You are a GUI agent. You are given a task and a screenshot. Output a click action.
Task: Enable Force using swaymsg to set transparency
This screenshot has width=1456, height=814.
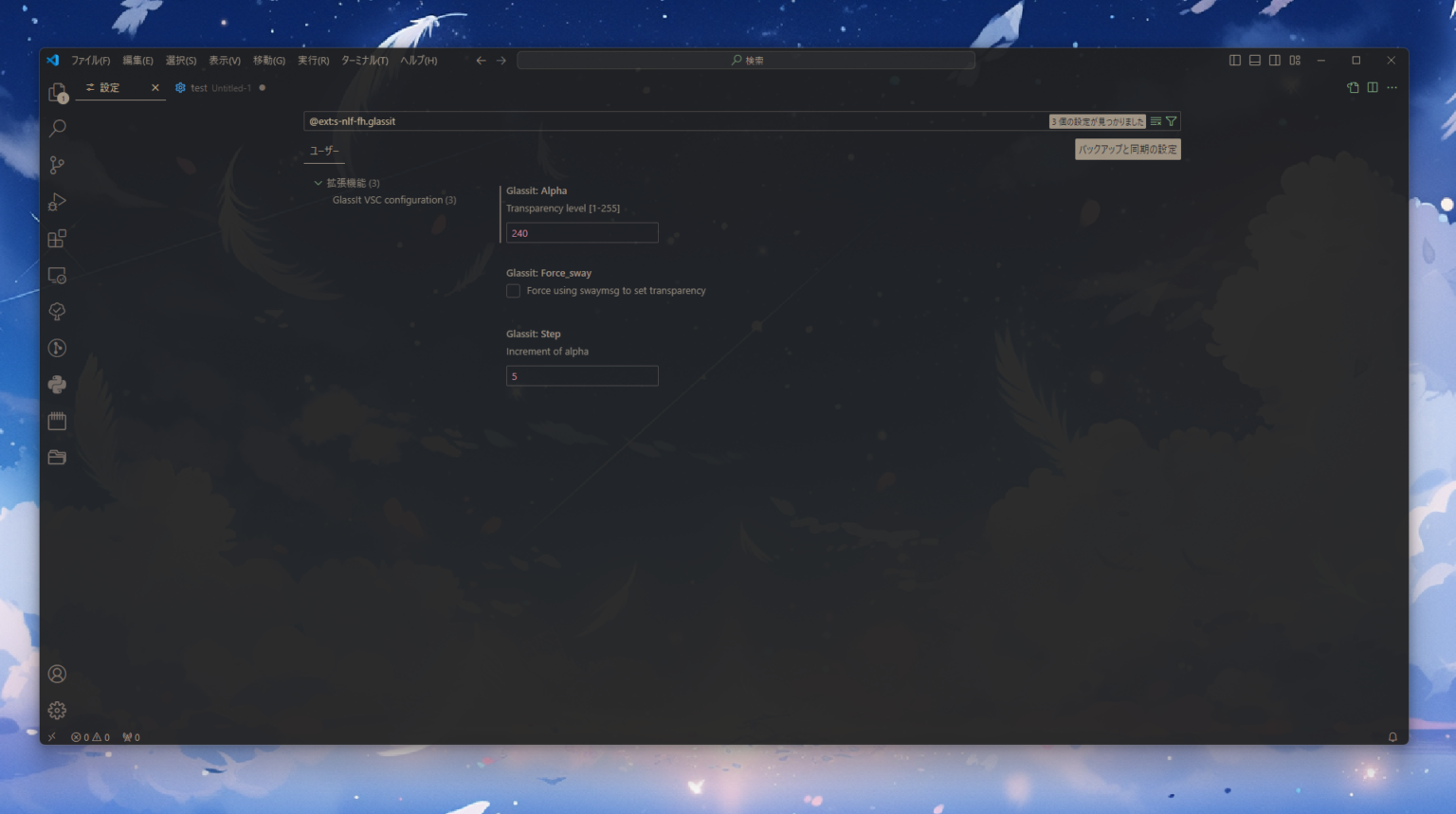coord(513,291)
